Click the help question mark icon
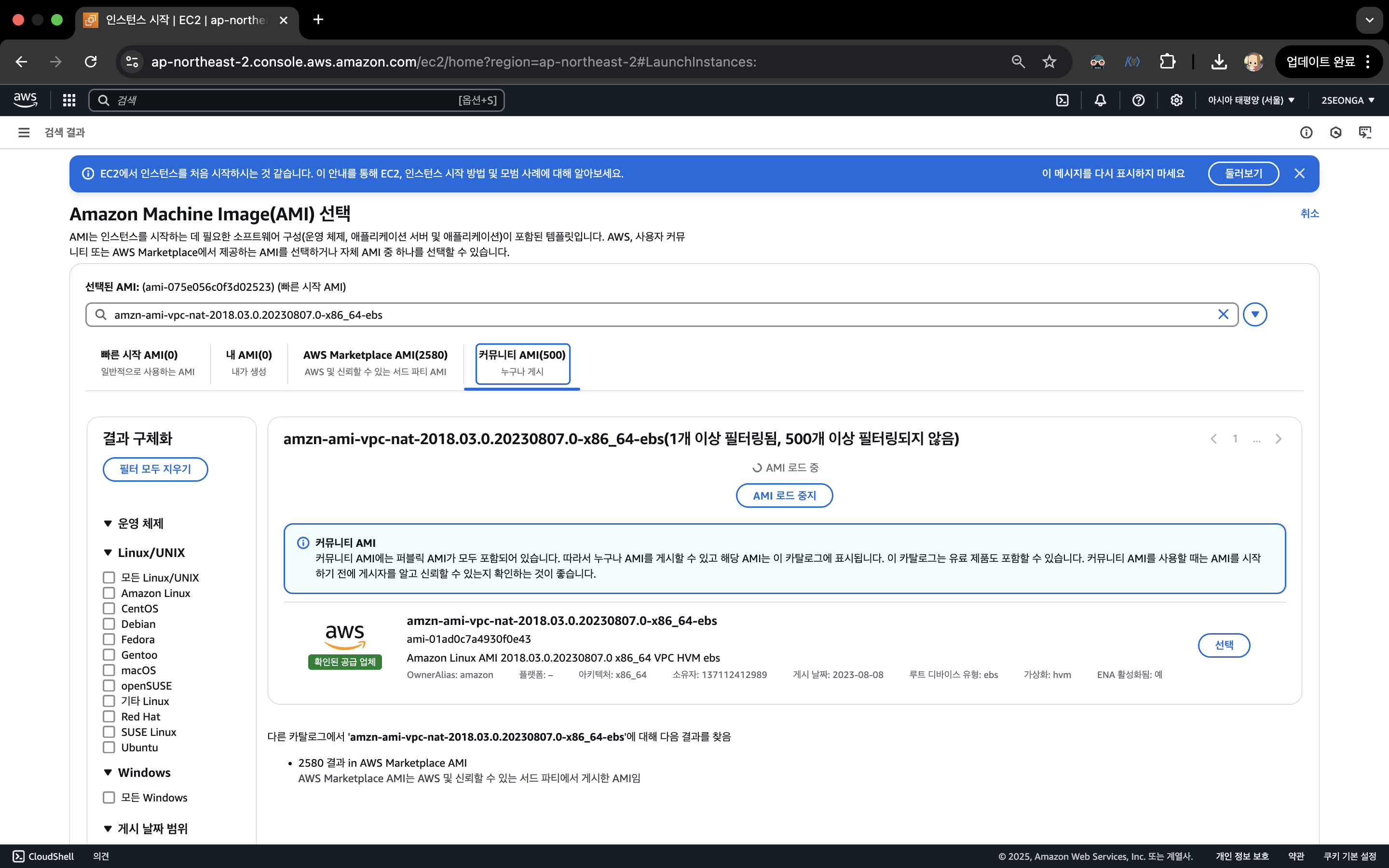The image size is (1389, 868). pyautogui.click(x=1138, y=100)
